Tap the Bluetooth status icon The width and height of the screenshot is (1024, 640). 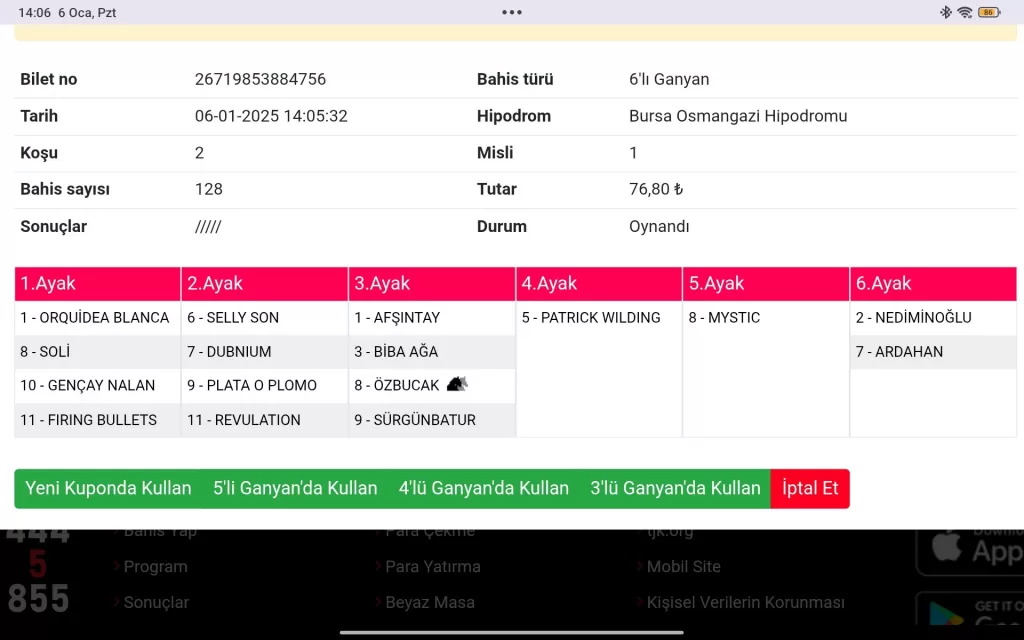945,12
